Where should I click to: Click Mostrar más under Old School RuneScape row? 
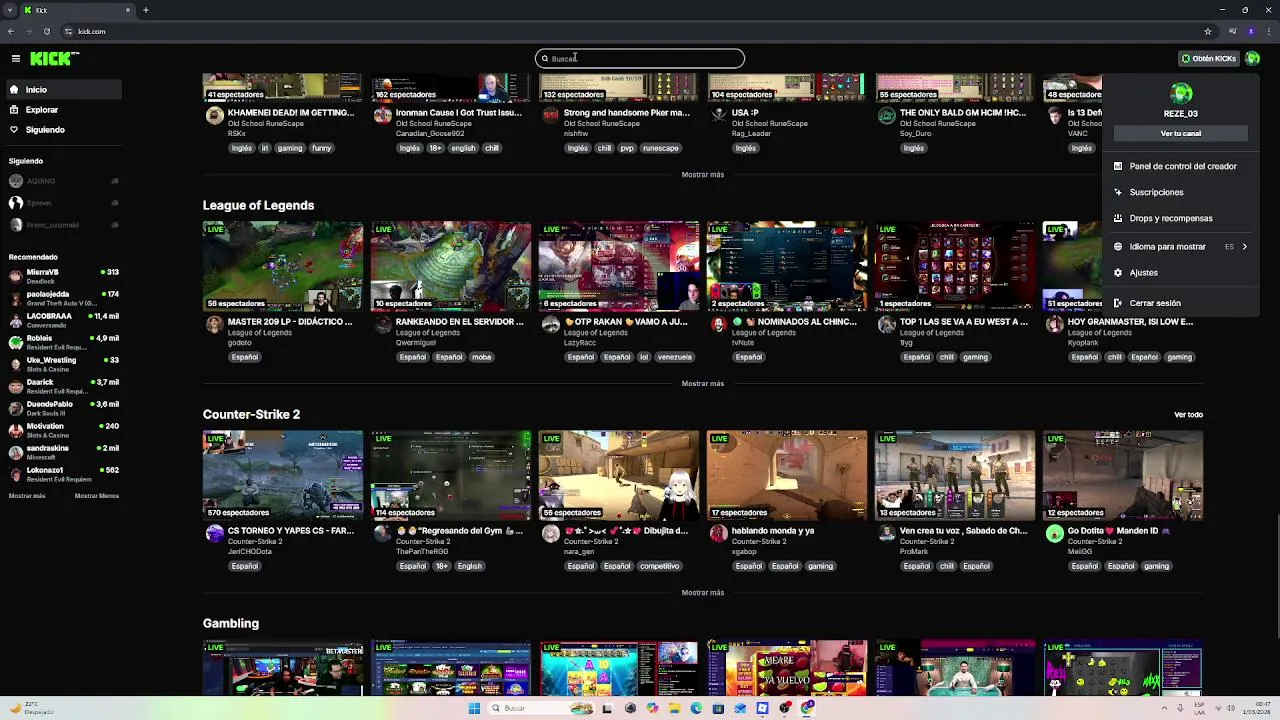tap(702, 175)
